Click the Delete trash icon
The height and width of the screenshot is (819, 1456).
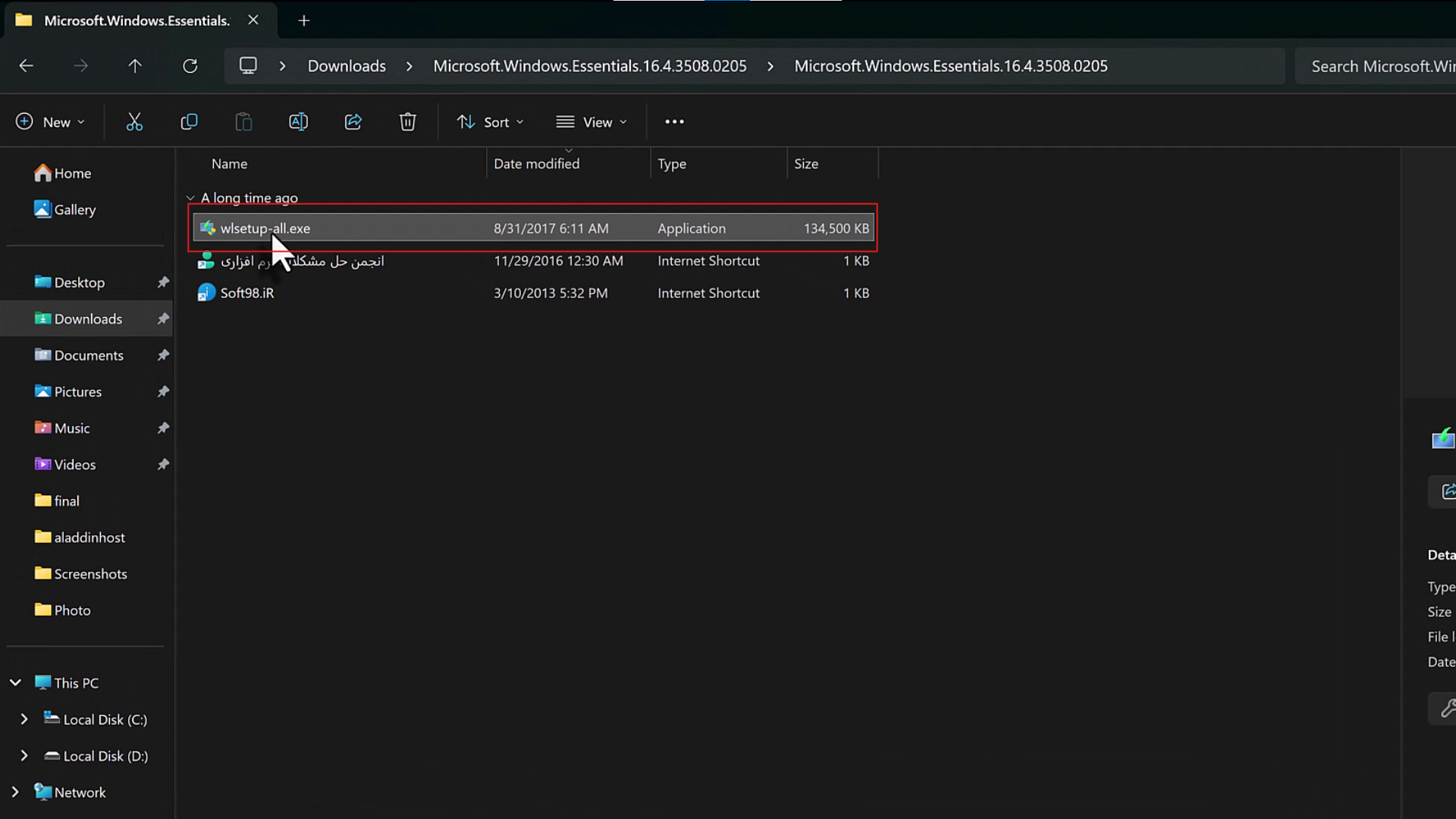tap(407, 121)
